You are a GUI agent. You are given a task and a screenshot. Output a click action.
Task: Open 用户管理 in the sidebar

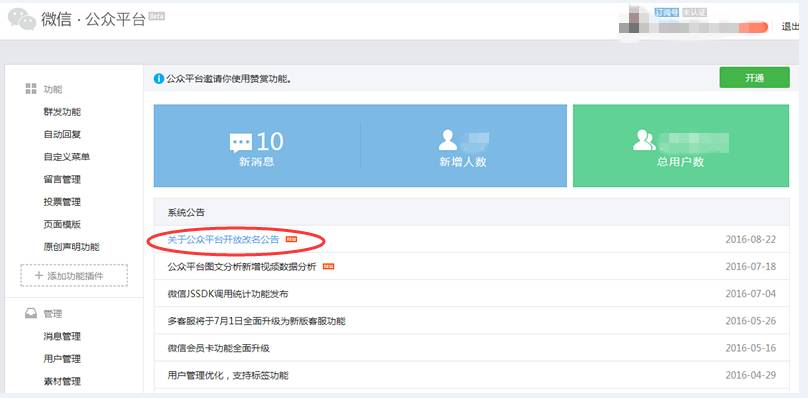point(62,359)
